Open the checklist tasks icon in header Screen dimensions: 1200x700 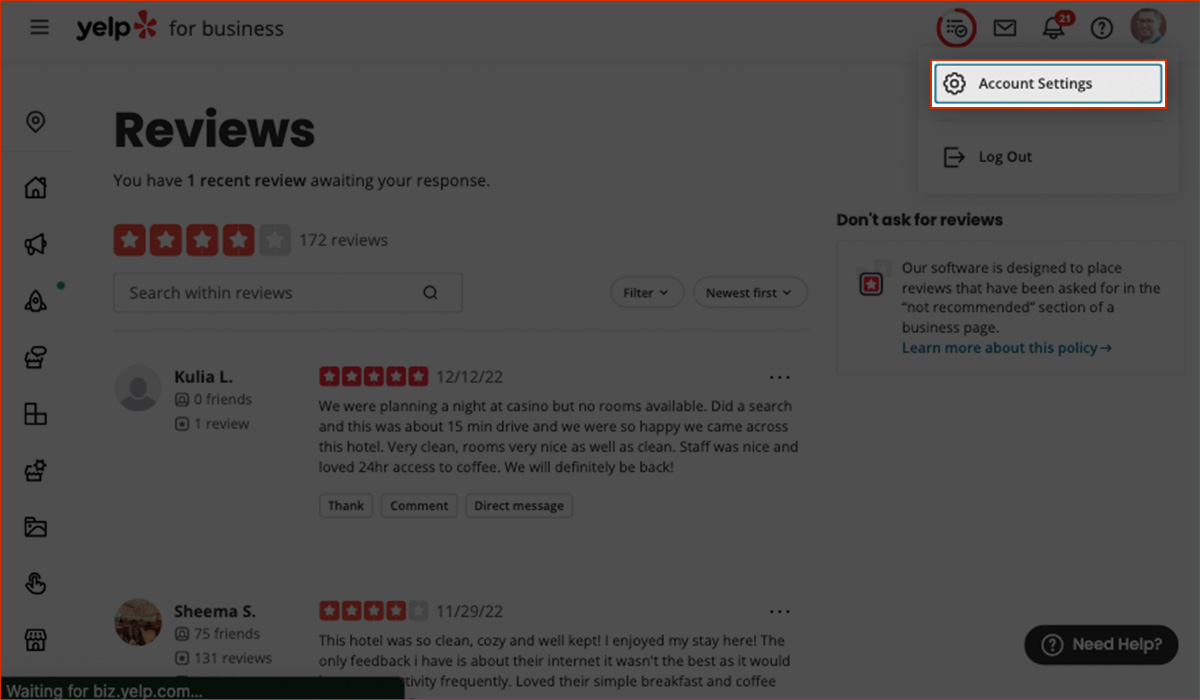pyautogui.click(x=956, y=28)
